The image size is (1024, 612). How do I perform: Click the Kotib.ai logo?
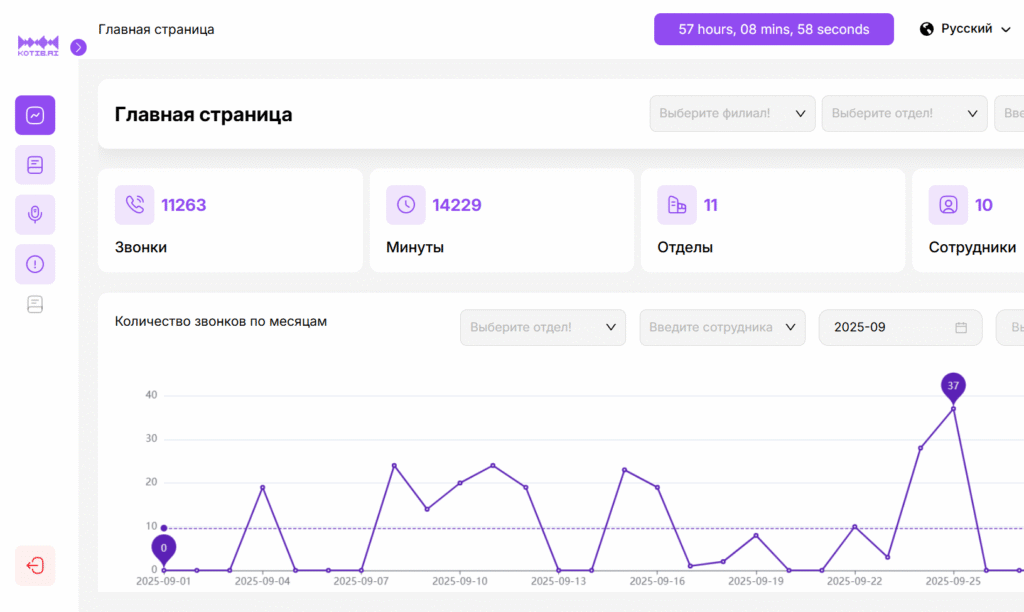click(x=38, y=46)
